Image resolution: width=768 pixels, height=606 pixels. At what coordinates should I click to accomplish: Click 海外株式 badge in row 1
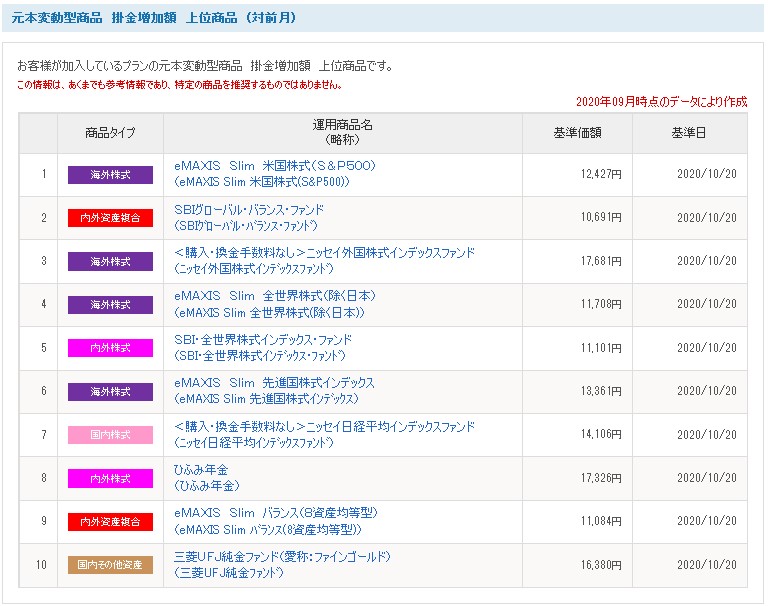tap(110, 175)
